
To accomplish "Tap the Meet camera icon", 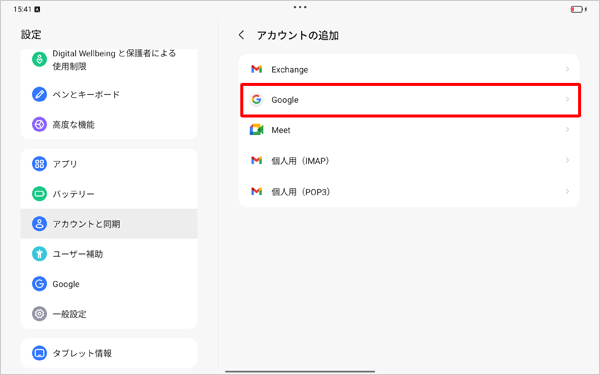I will point(256,130).
